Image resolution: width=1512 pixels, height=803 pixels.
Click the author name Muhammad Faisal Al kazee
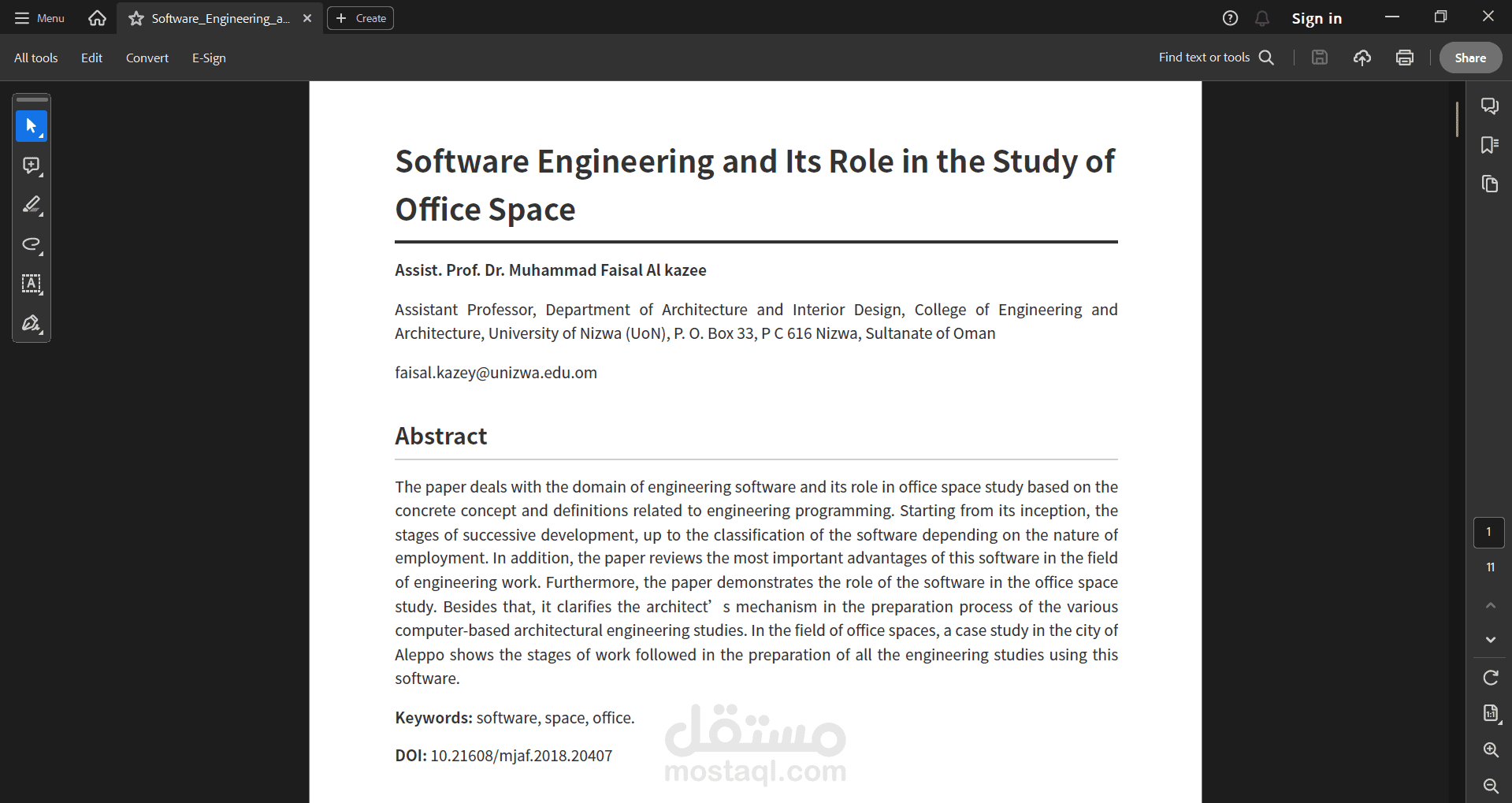tap(607, 270)
